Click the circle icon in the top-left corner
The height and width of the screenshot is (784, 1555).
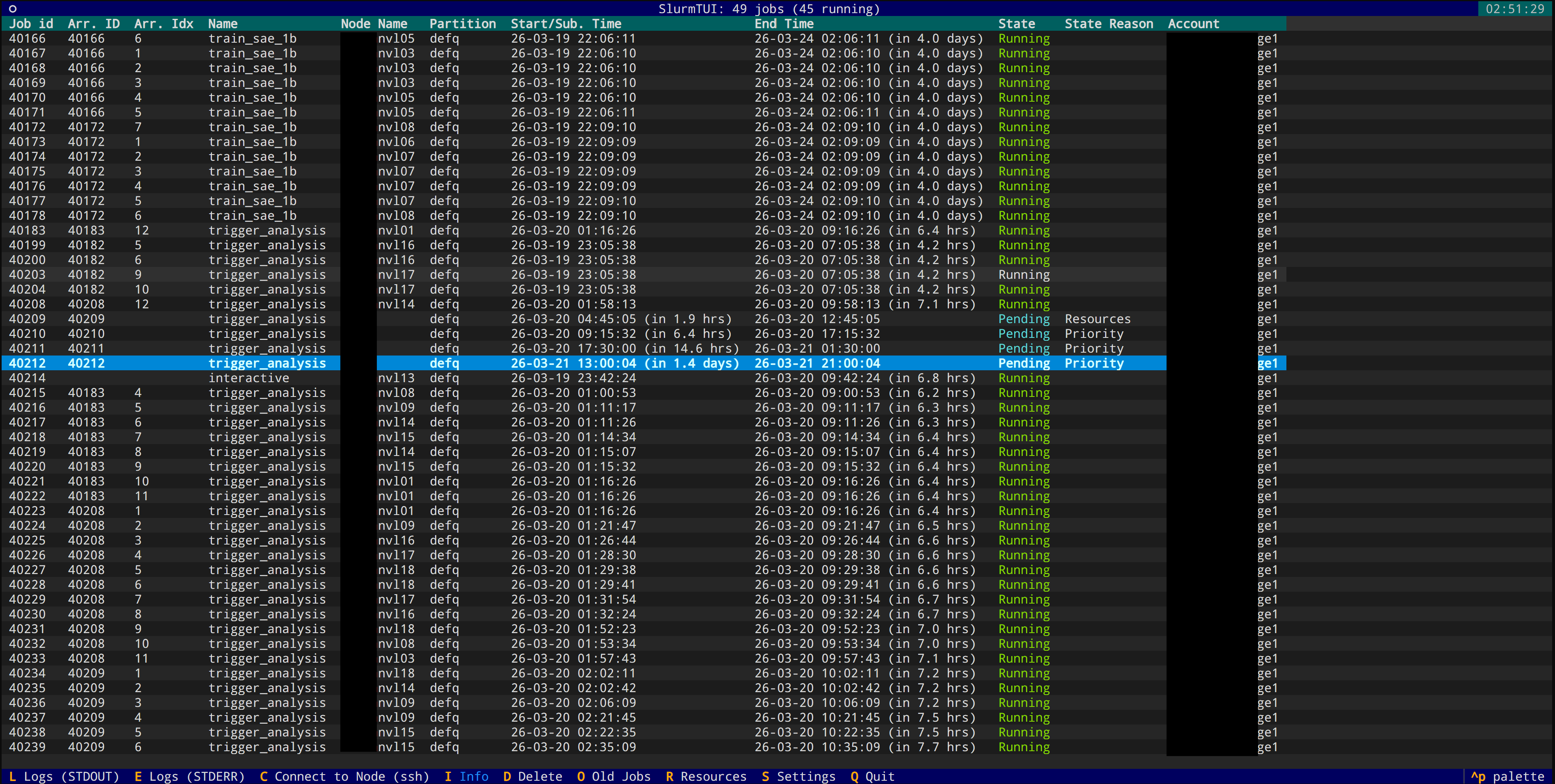tap(13, 9)
